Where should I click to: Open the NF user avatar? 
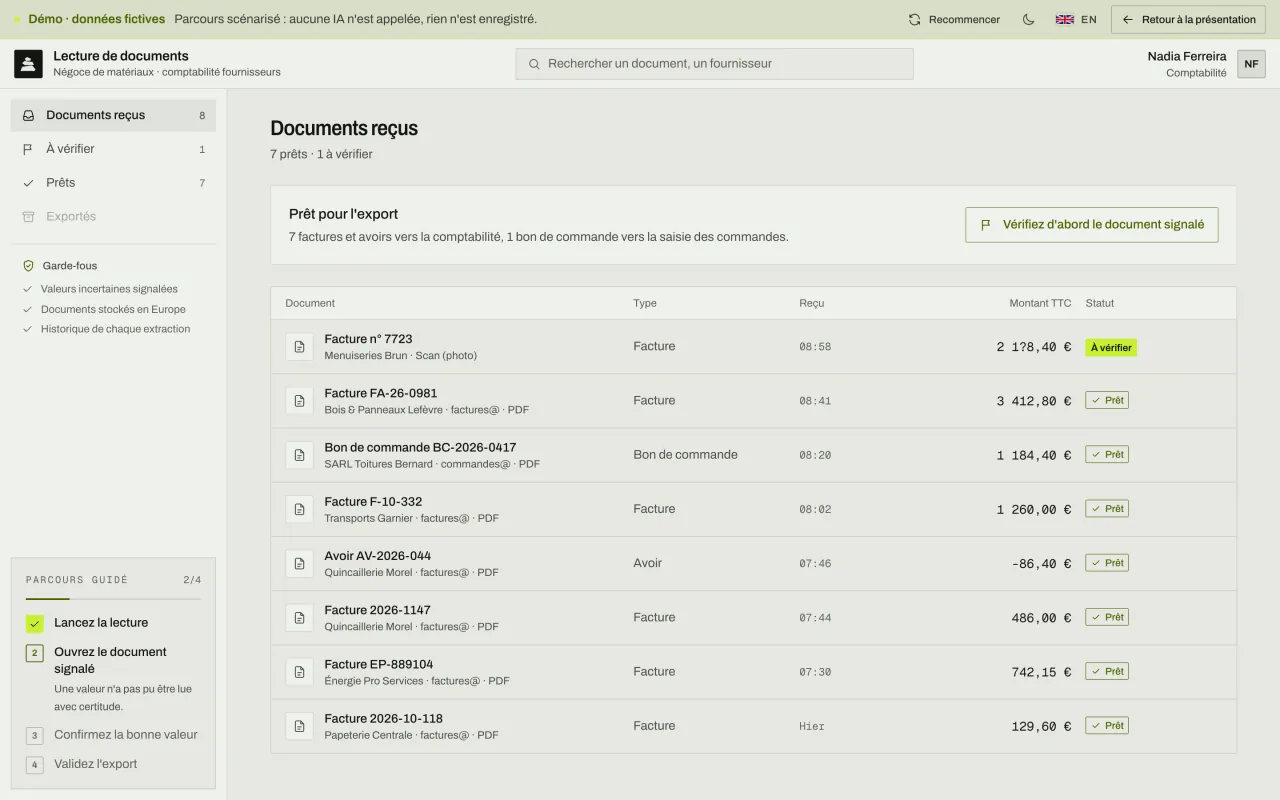click(1251, 64)
